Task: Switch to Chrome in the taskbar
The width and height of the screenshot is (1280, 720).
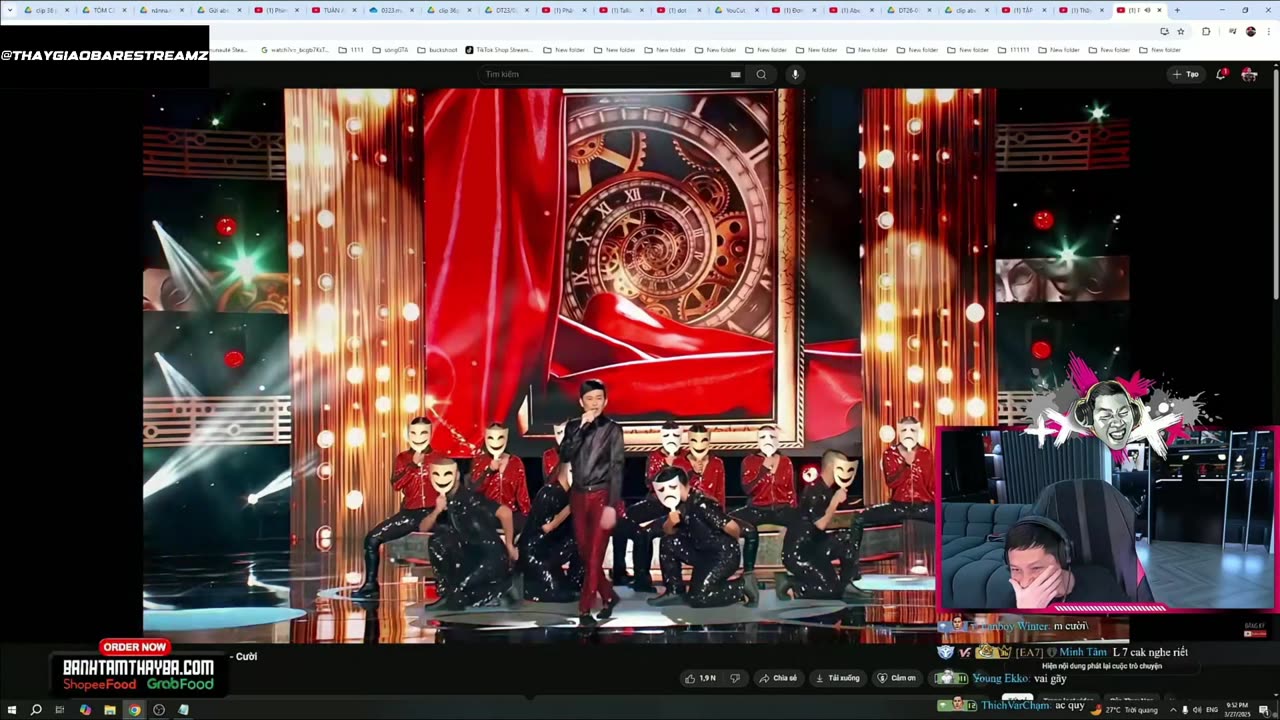Action: [134, 710]
